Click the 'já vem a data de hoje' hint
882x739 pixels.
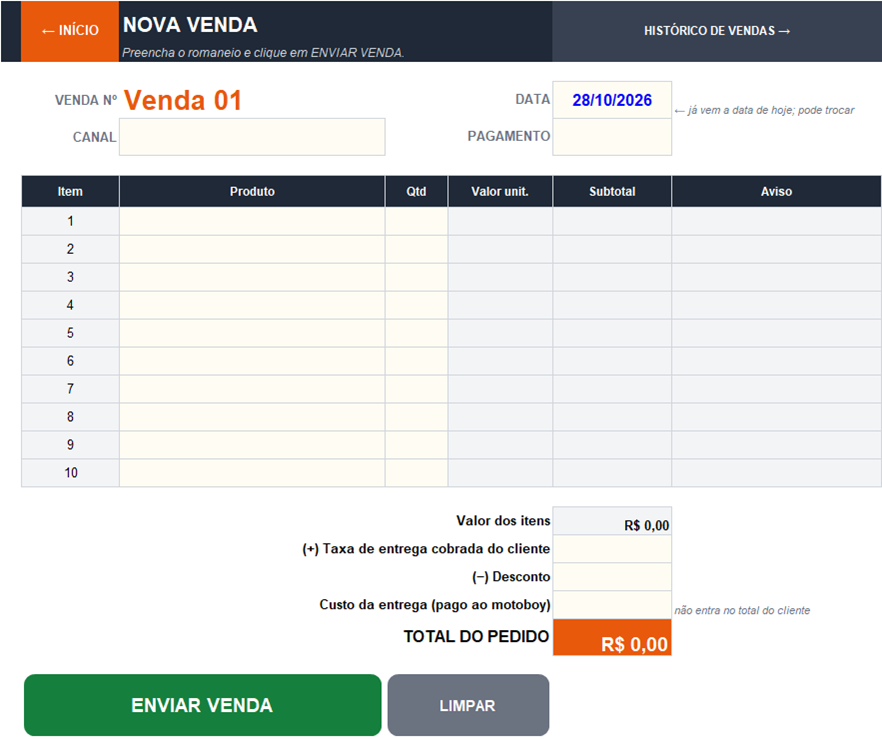click(x=764, y=110)
